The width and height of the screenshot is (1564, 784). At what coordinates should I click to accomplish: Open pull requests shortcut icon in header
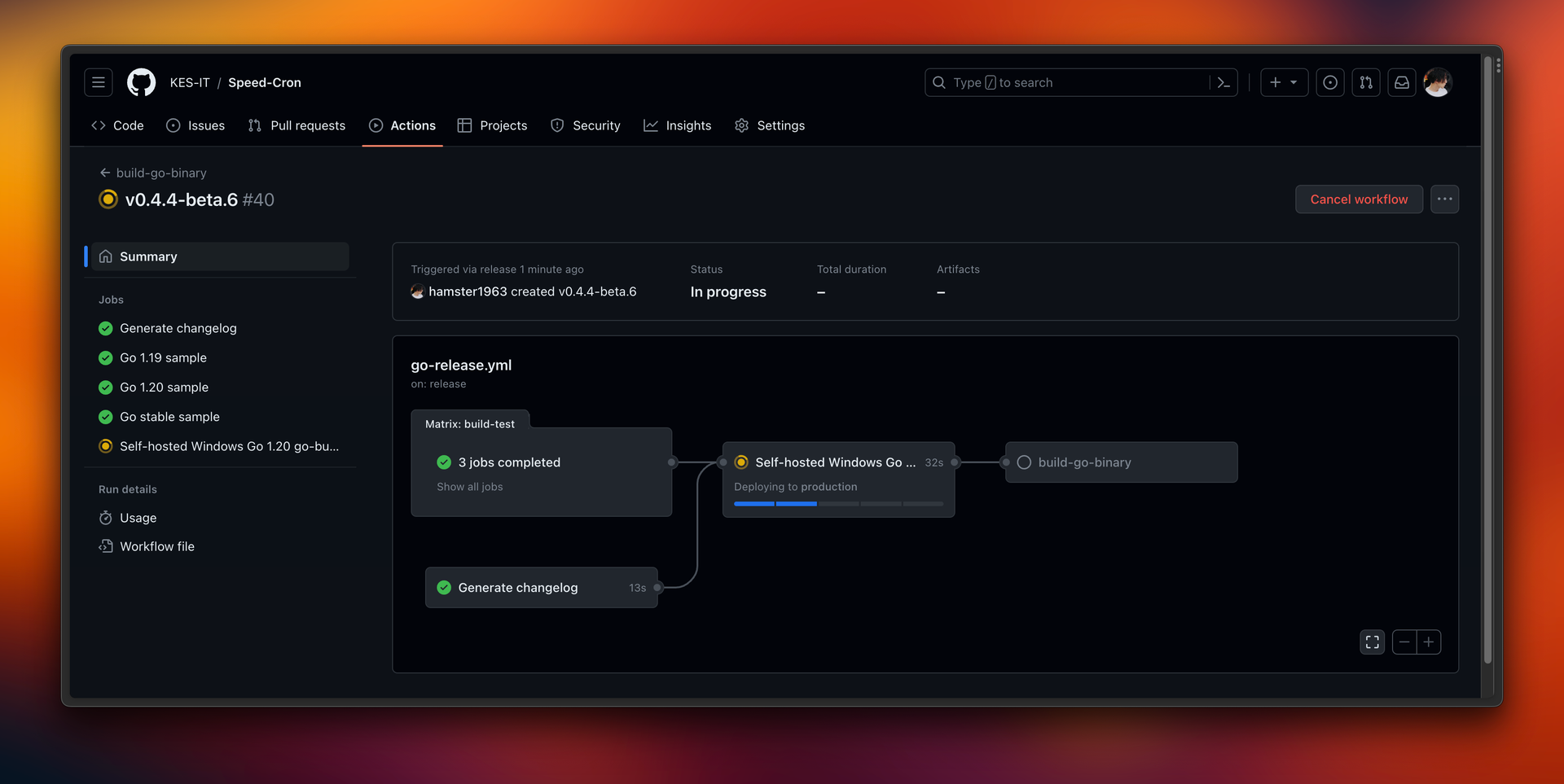(x=1366, y=82)
